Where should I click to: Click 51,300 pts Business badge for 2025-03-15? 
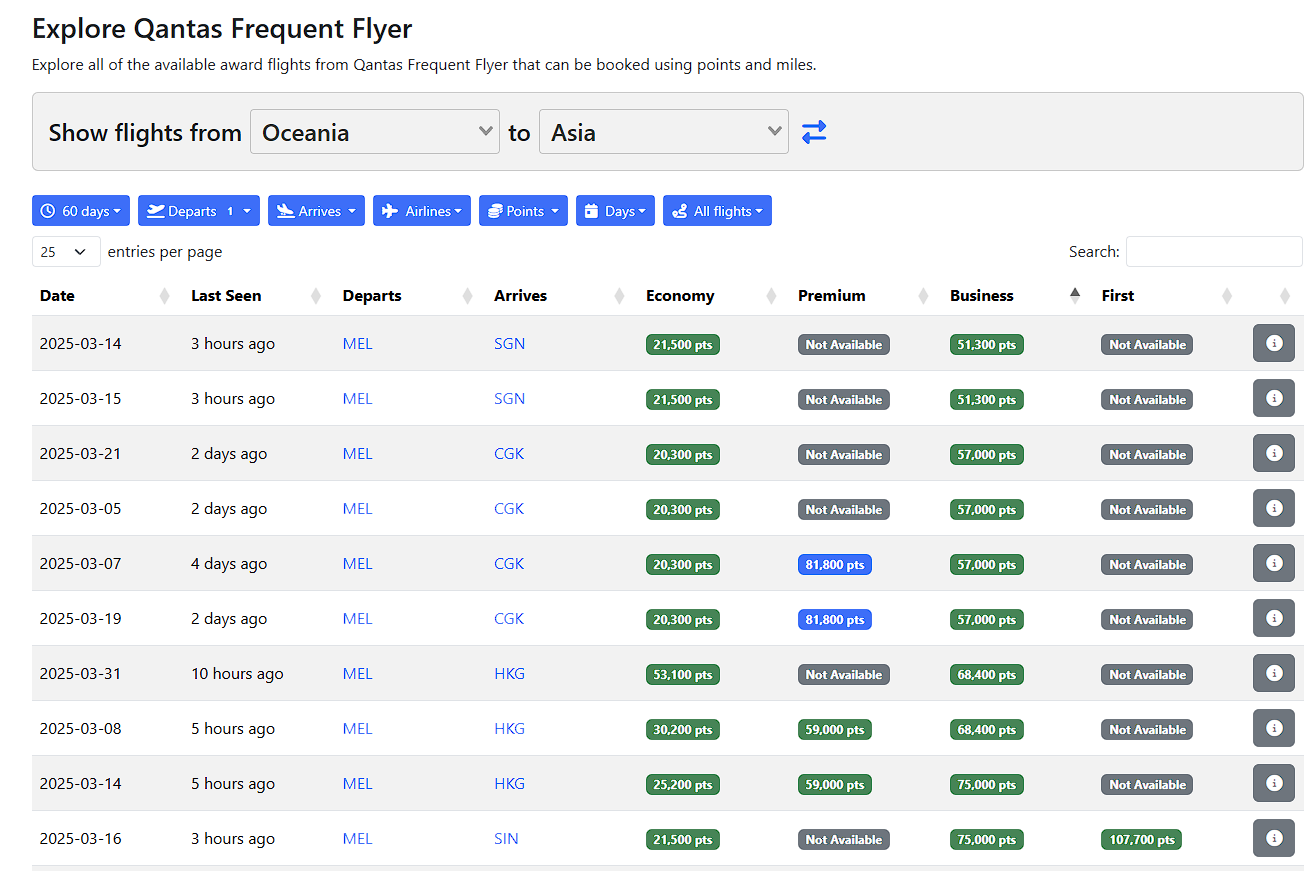[x=987, y=400]
